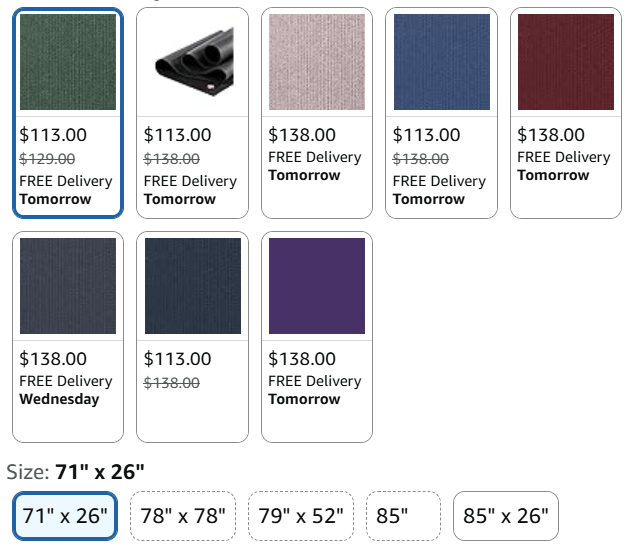The width and height of the screenshot is (632, 555).
Task: Select size 79" x 52"
Action: coord(301,516)
